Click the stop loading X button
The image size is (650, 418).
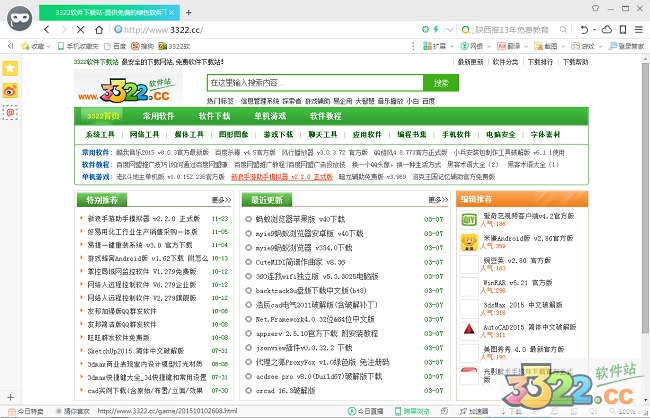click(78, 30)
